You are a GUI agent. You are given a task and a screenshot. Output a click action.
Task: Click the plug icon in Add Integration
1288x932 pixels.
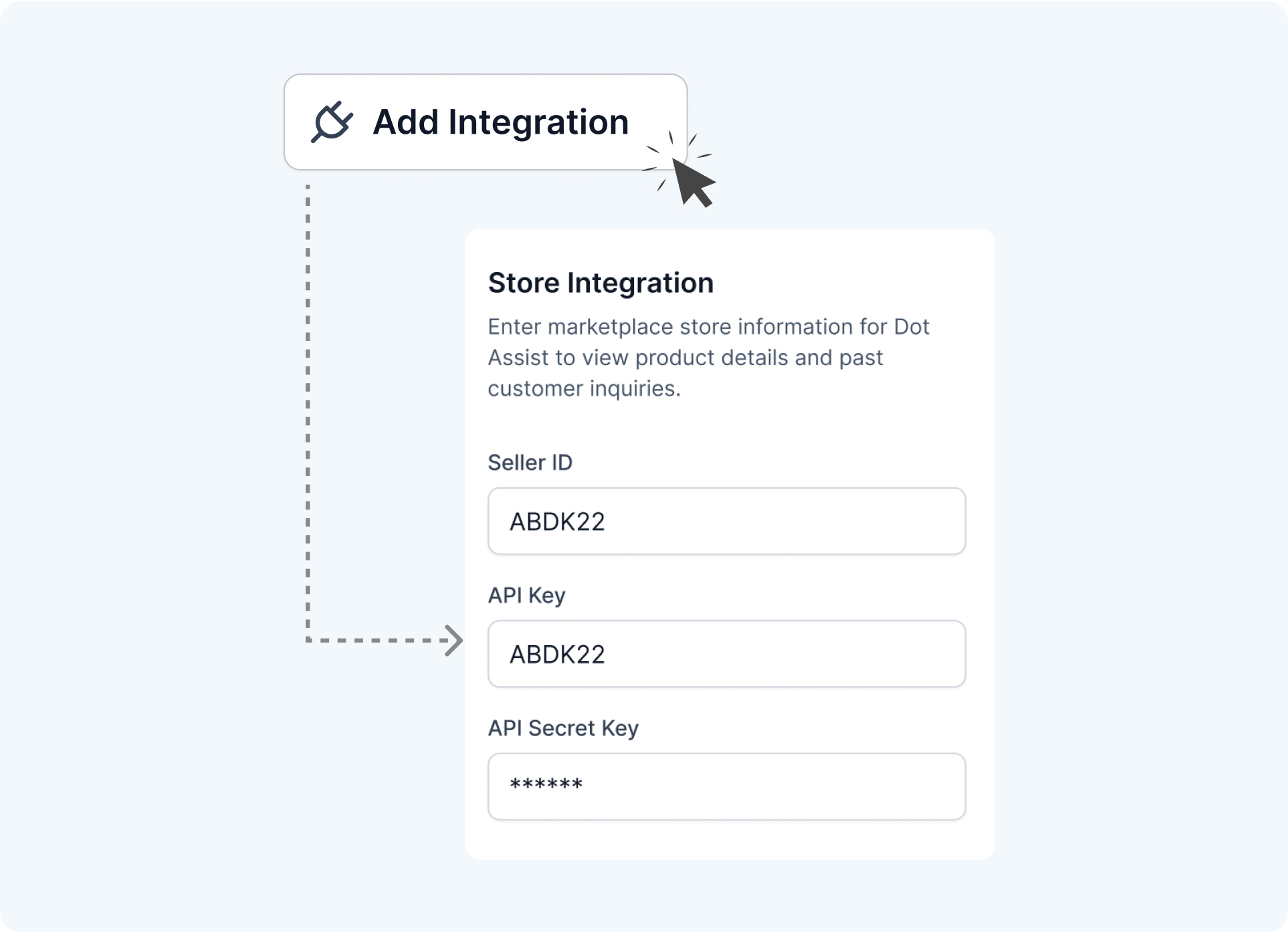332,122
